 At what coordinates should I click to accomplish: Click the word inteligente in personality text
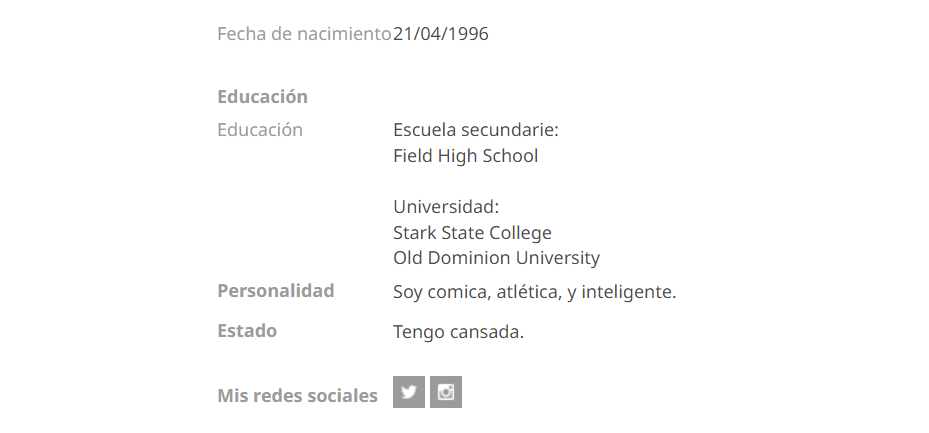(x=629, y=292)
